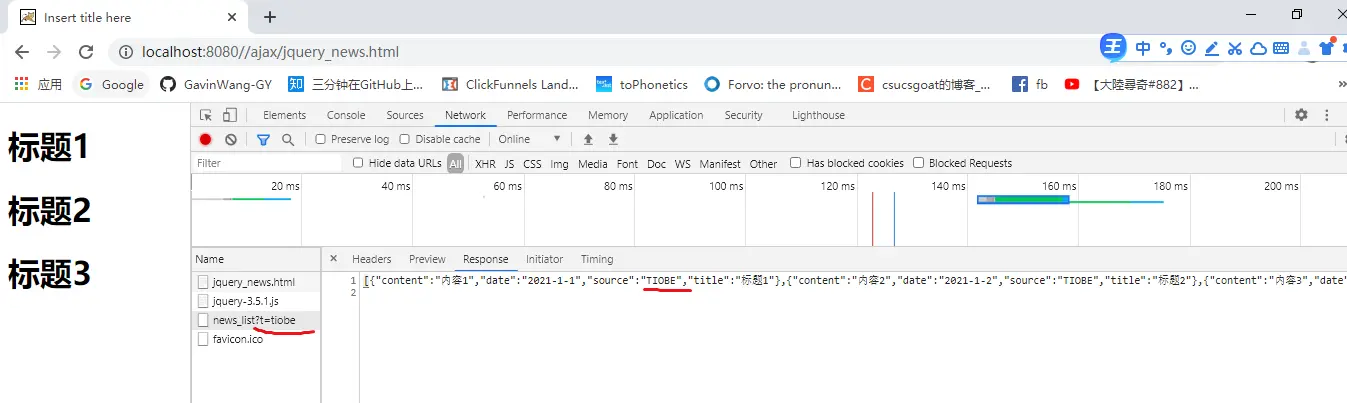Switch to the Elements panel
Viewport: 1347px width, 403px height.
click(x=284, y=115)
